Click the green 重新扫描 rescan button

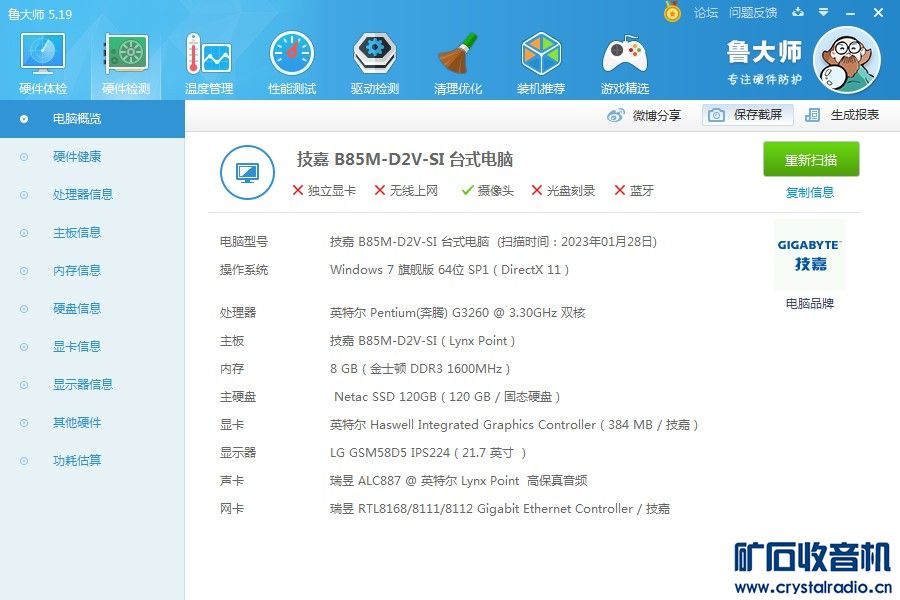[810, 159]
